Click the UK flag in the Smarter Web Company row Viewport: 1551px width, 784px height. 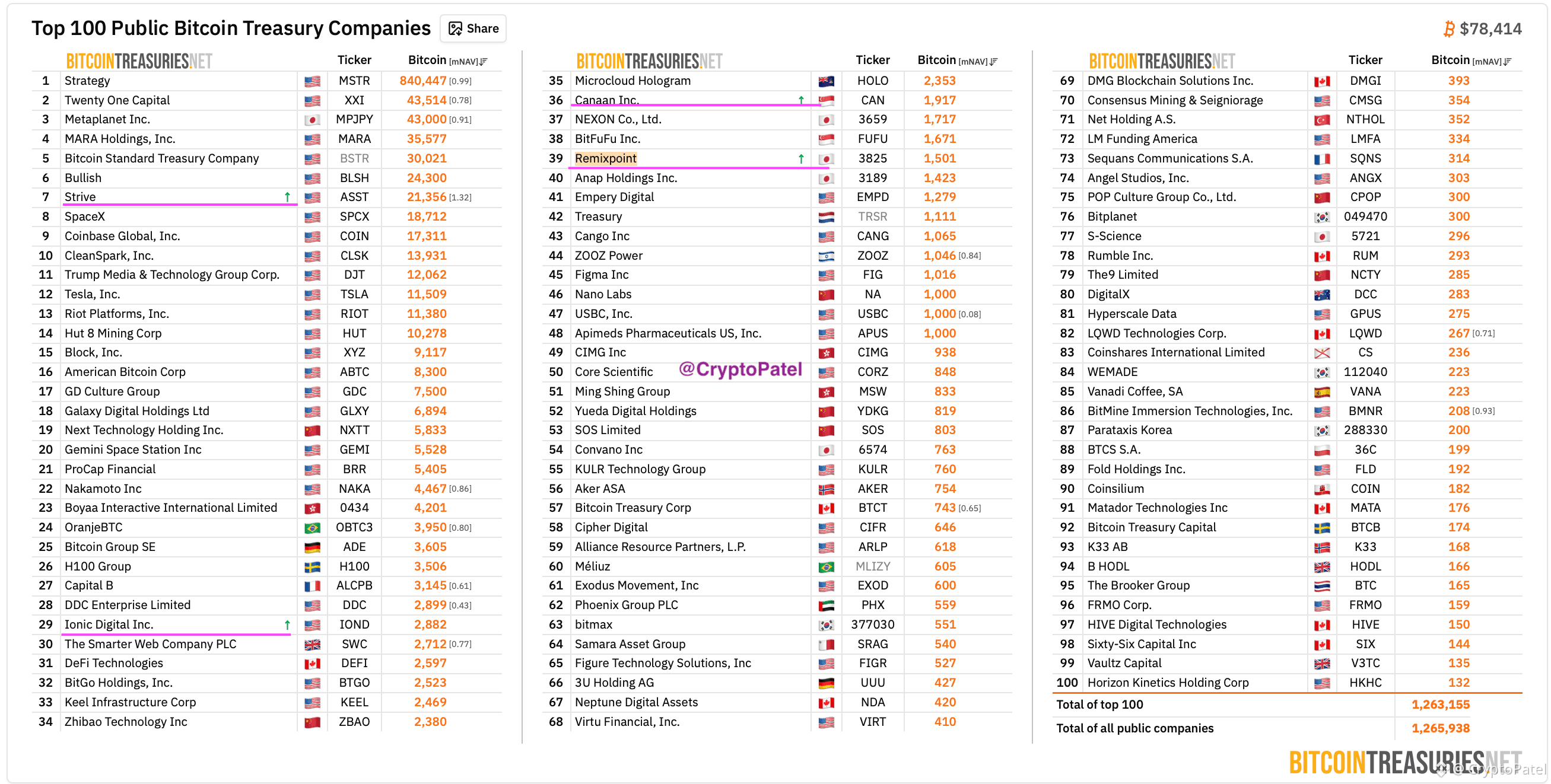pyautogui.click(x=312, y=645)
